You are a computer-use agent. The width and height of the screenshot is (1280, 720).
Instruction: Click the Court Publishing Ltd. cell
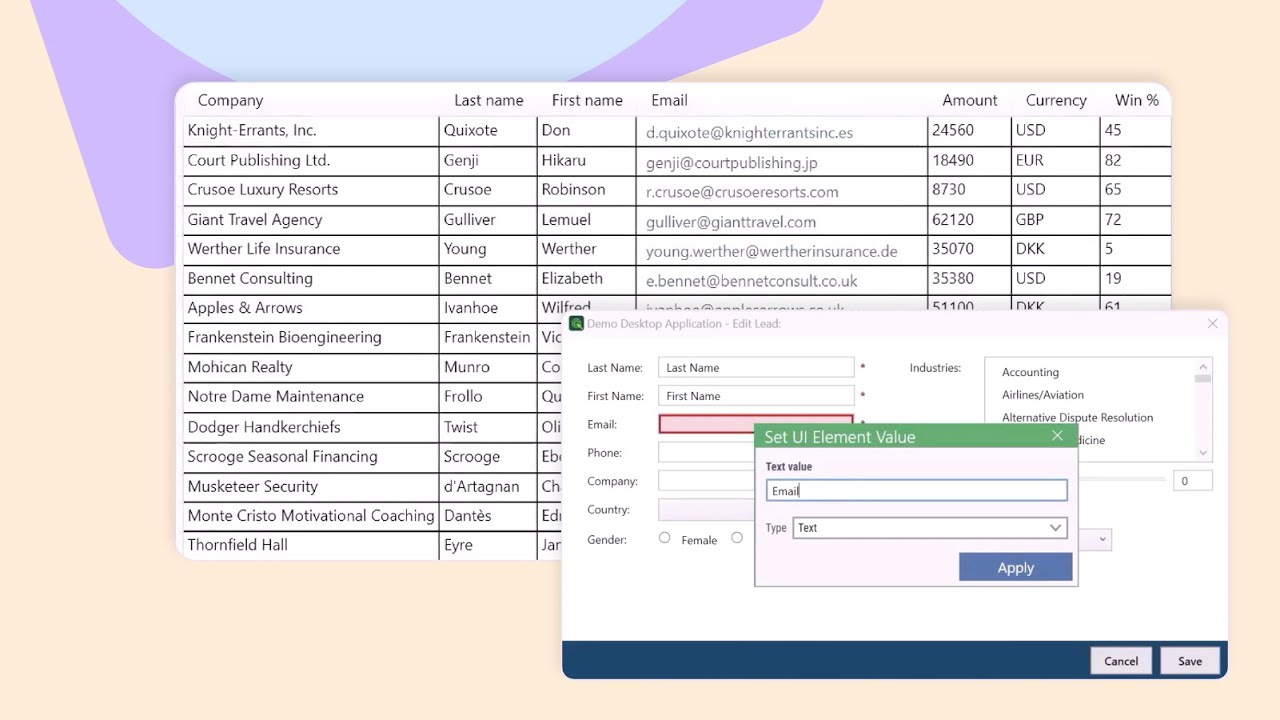coord(311,161)
